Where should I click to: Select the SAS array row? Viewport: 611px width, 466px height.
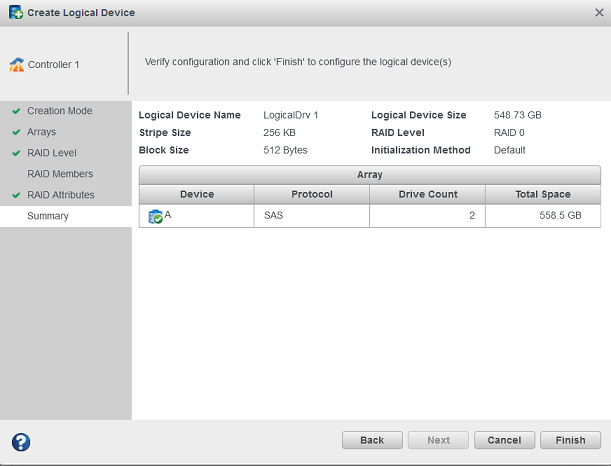[x=311, y=216]
